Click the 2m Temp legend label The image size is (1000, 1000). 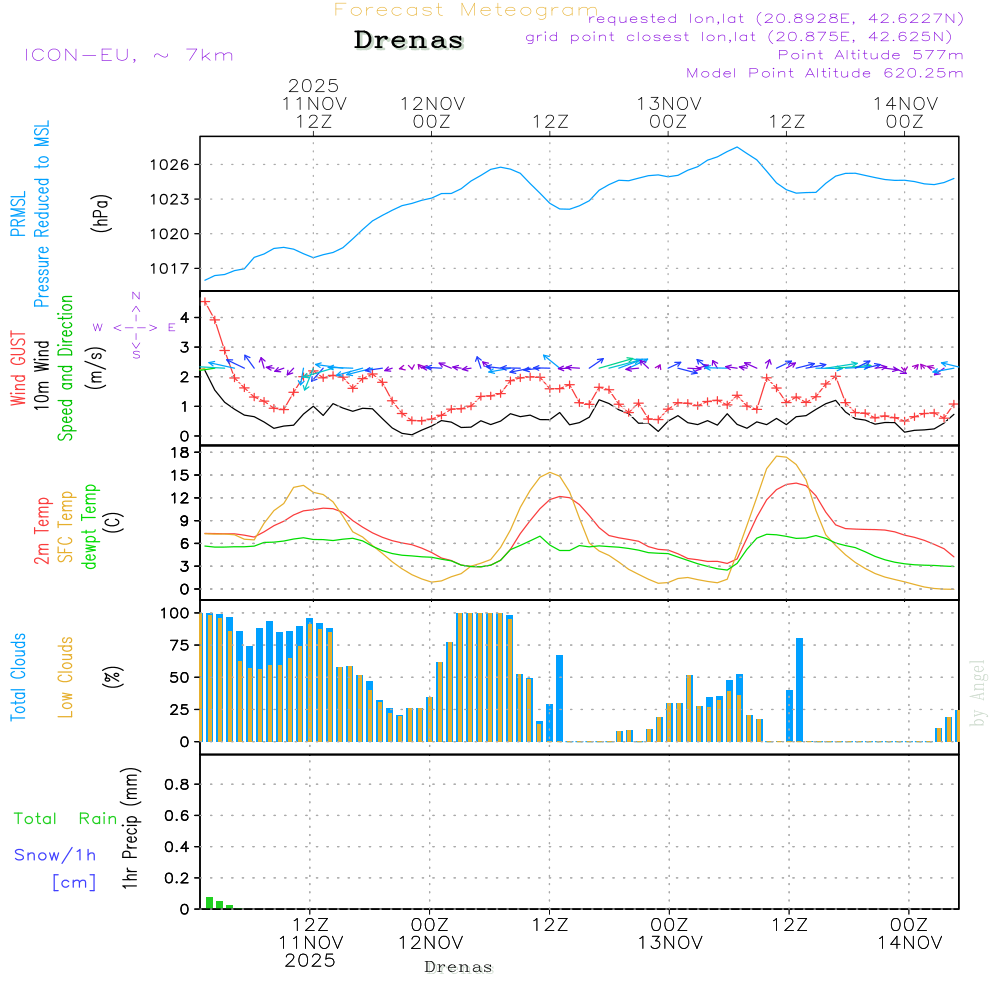point(43,529)
